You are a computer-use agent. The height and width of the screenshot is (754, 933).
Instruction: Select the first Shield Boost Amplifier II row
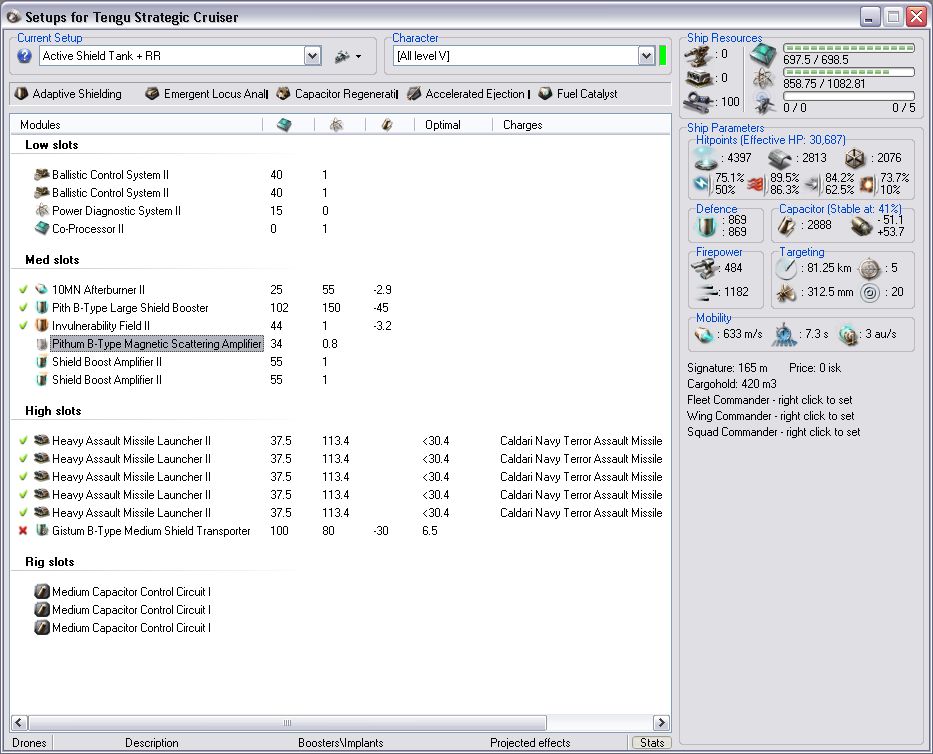point(107,362)
